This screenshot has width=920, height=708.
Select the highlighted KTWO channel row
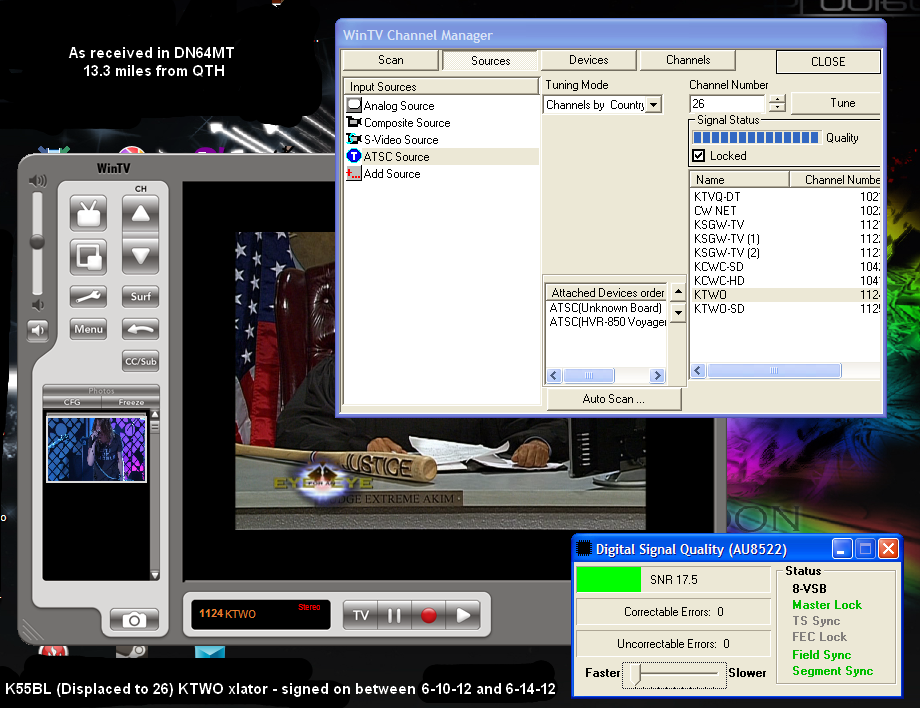[786, 294]
